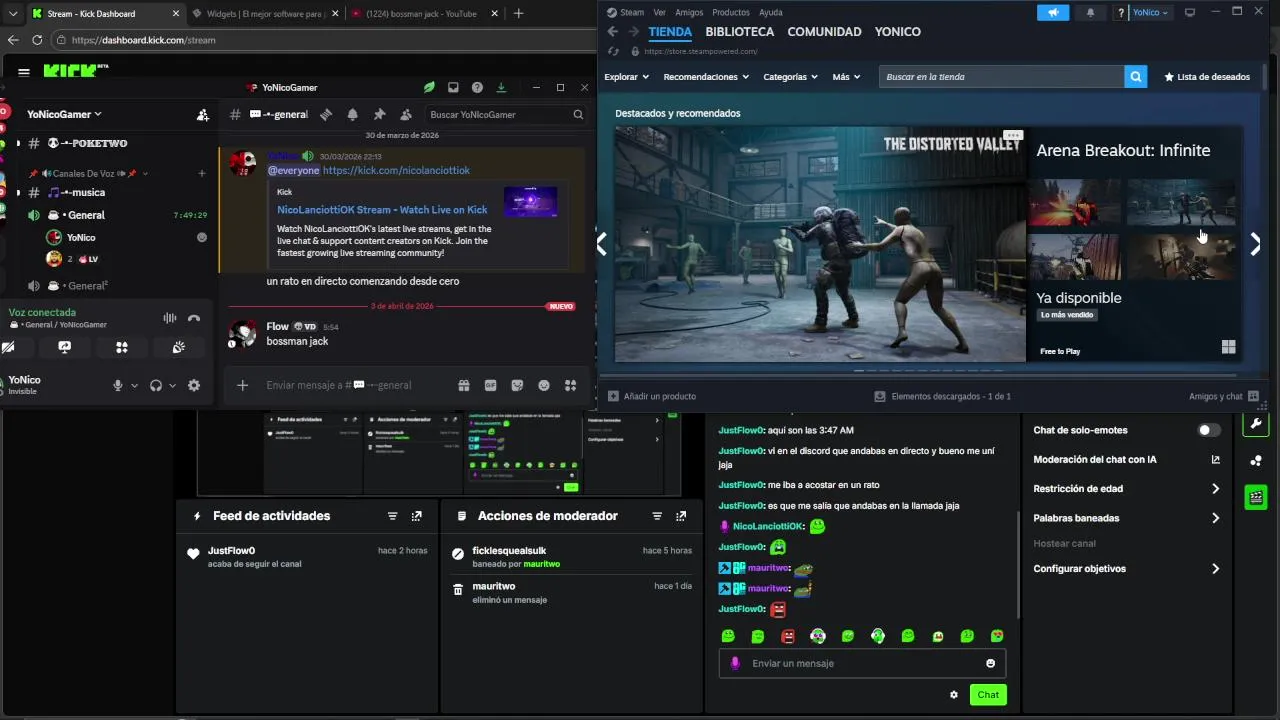
Task: Show pinned messages in Discord channel
Action: [x=379, y=114]
